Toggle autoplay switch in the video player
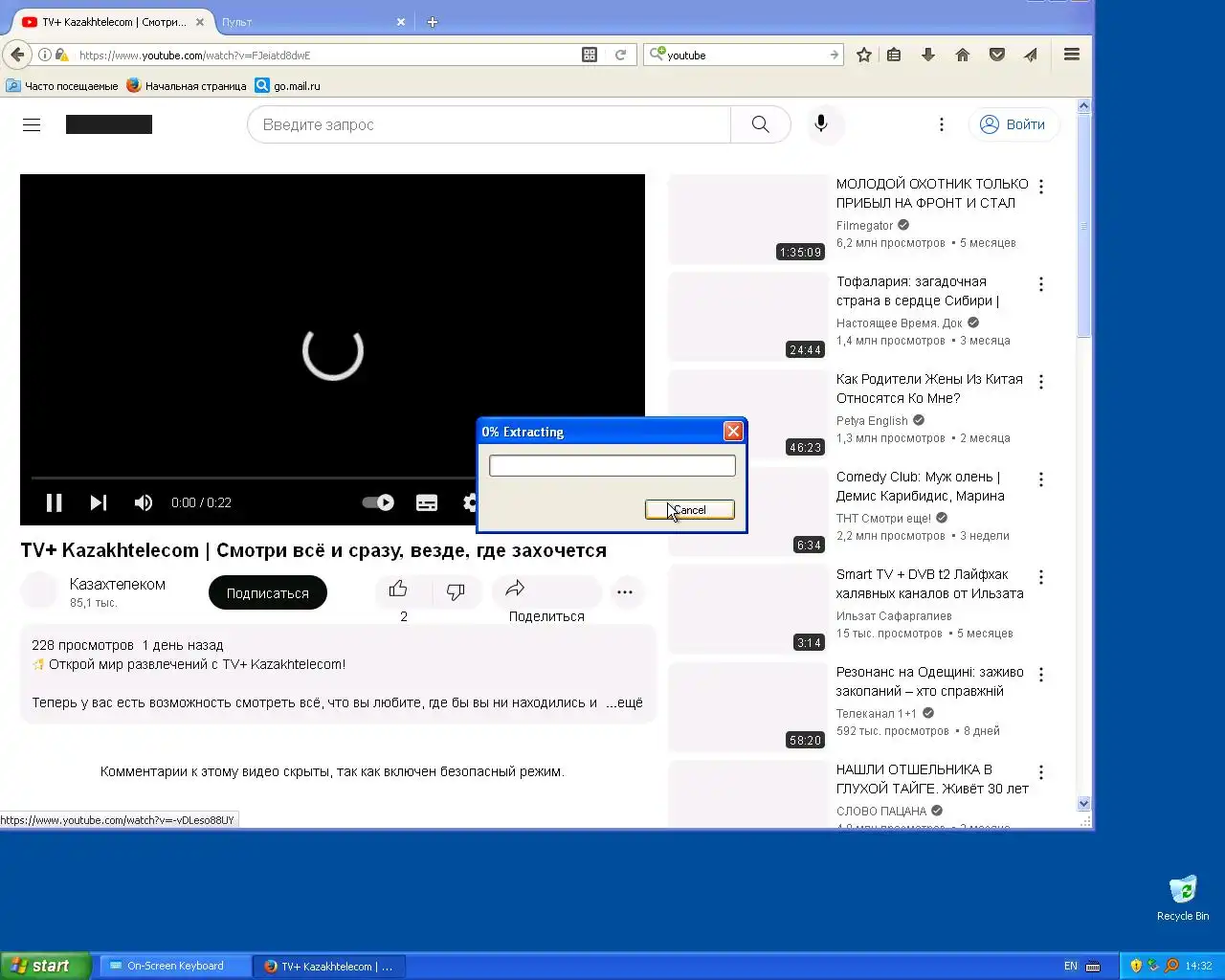The height and width of the screenshot is (980, 1225). (378, 502)
